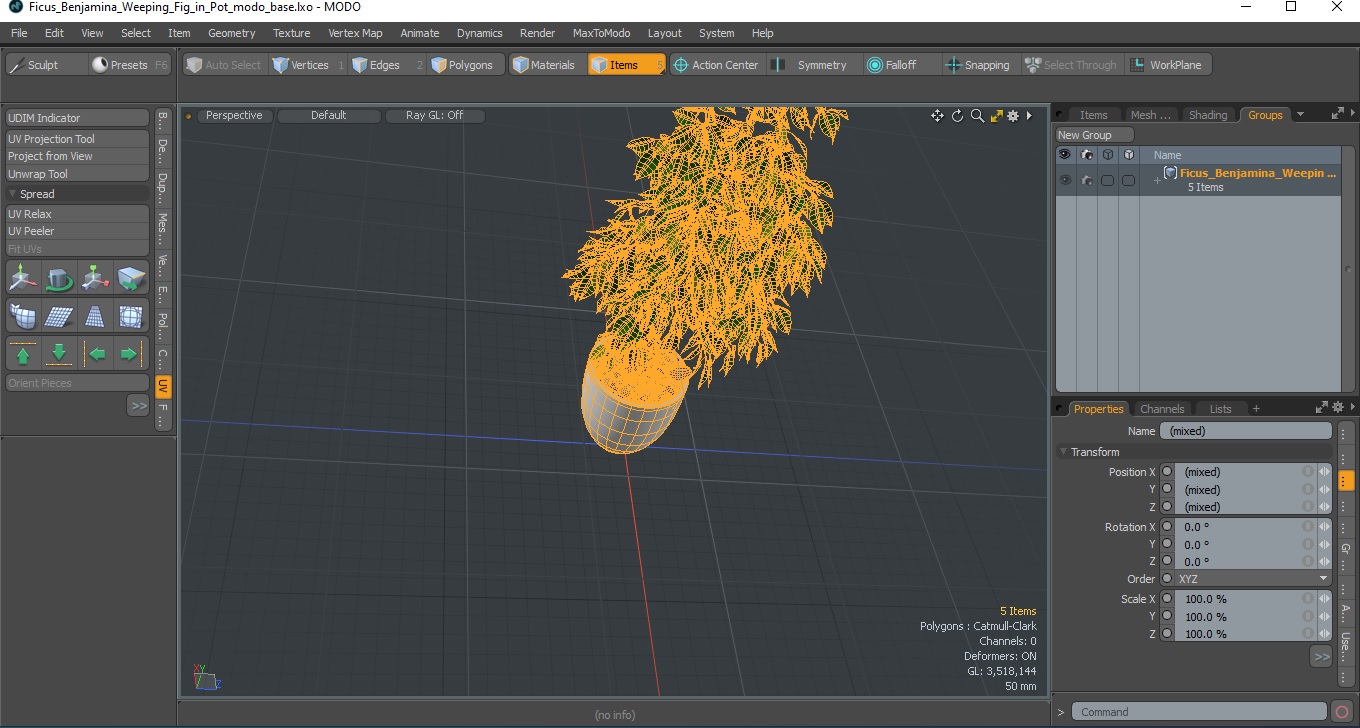This screenshot has height=728, width=1360.
Task: Switch to the Channels tab
Action: coord(1162,409)
